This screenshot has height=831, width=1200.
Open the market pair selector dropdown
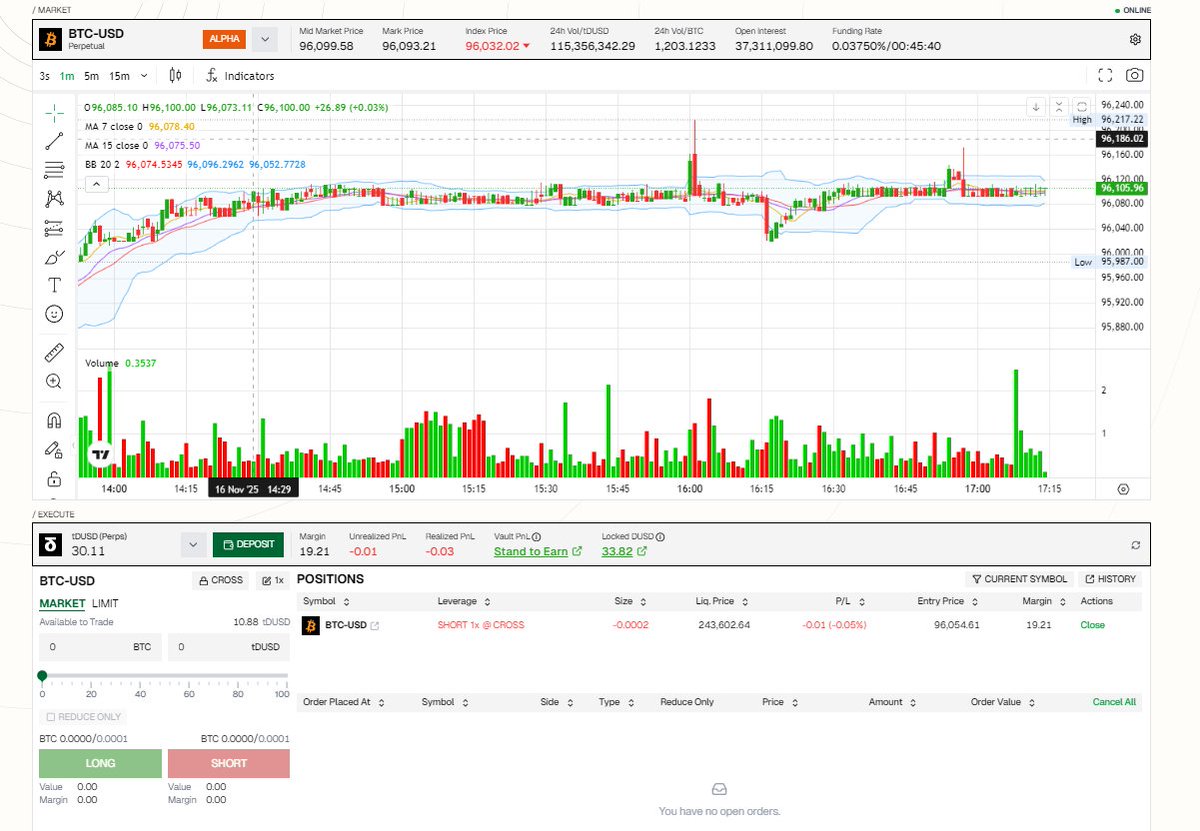(264, 40)
